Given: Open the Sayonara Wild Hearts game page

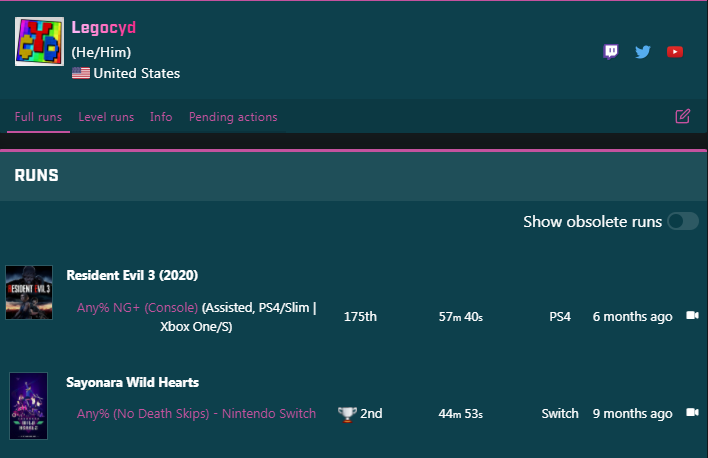Looking at the screenshot, I should tap(133, 383).
